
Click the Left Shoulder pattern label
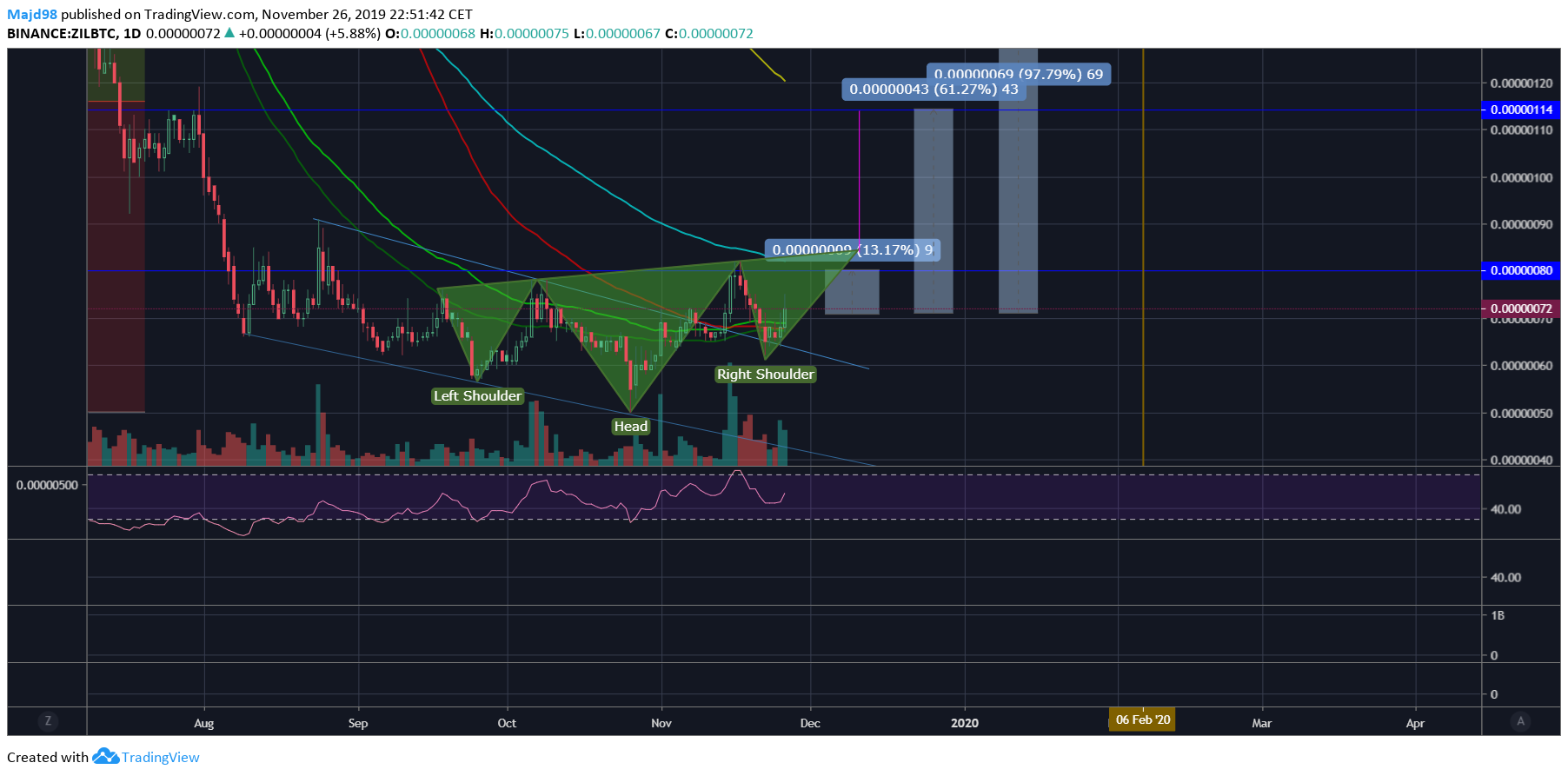(x=478, y=396)
